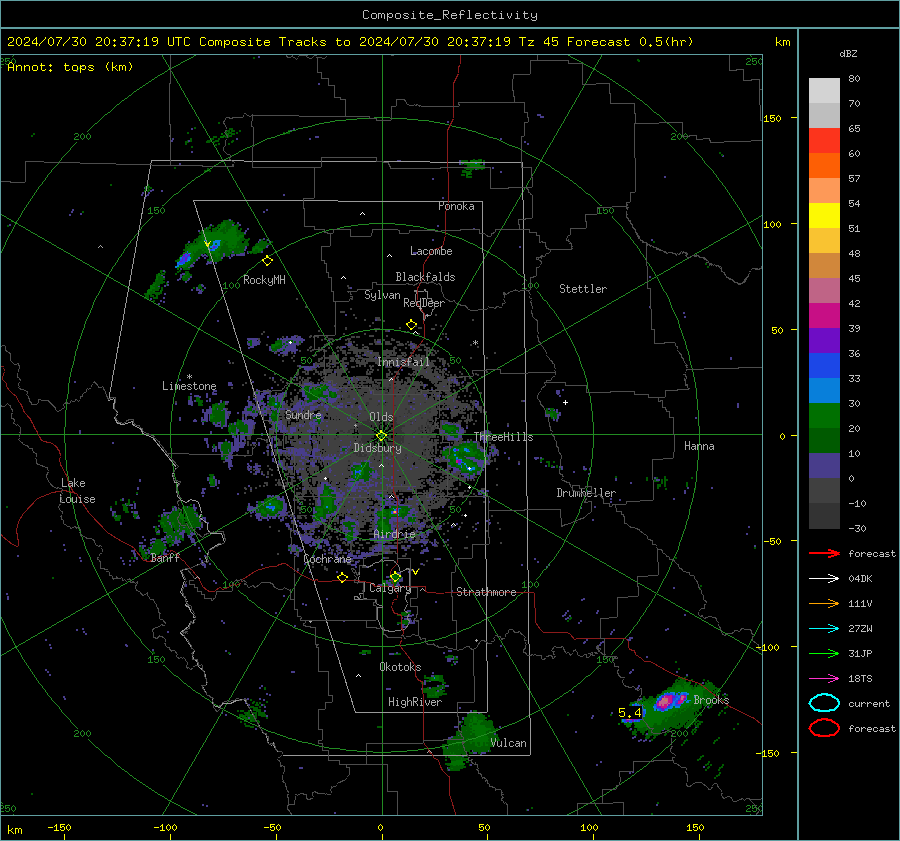This screenshot has height=841, width=900.
Task: Click the white 04DK arrow legend icon
Action: [824, 579]
